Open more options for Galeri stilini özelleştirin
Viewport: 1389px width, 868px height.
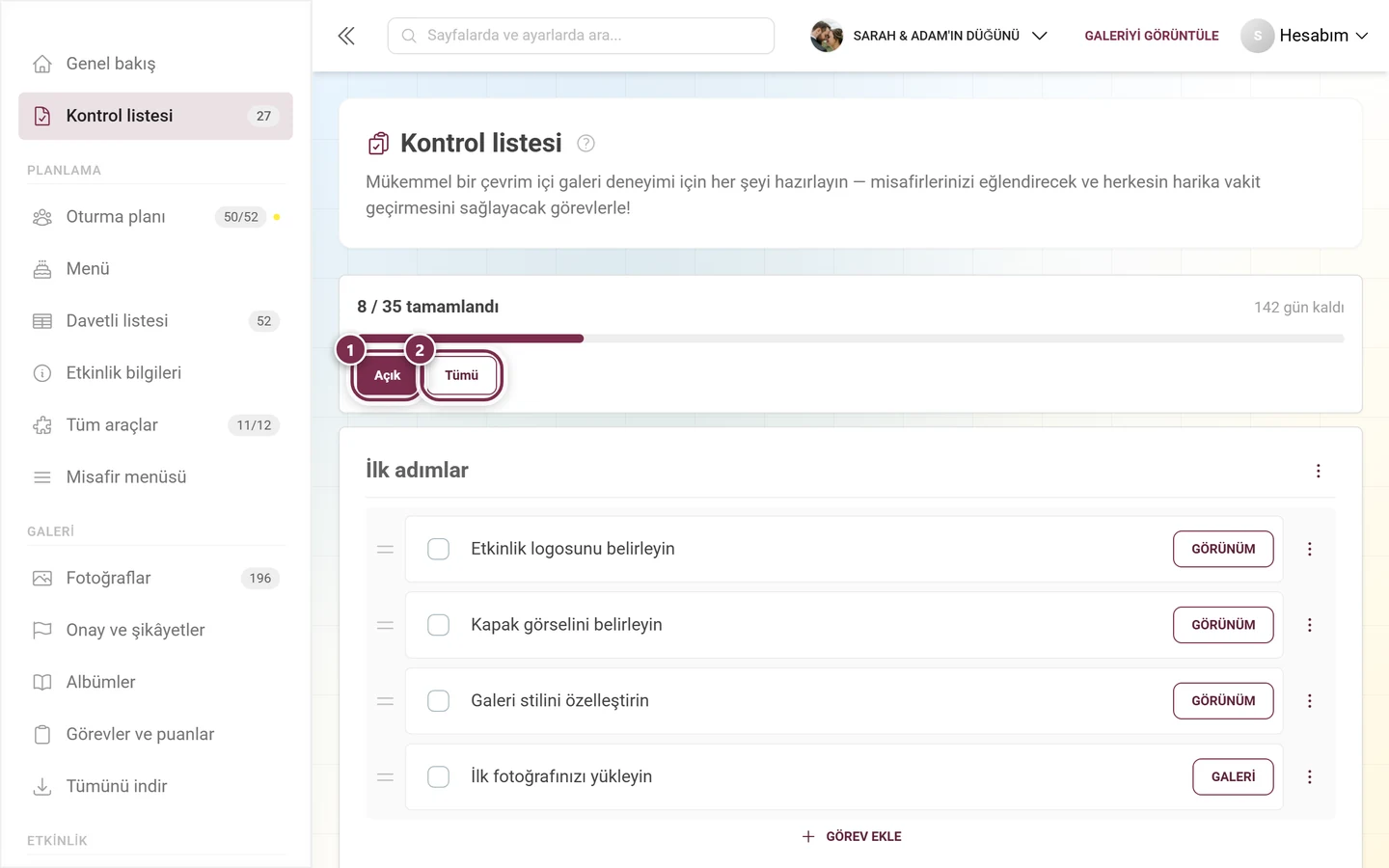(x=1310, y=701)
